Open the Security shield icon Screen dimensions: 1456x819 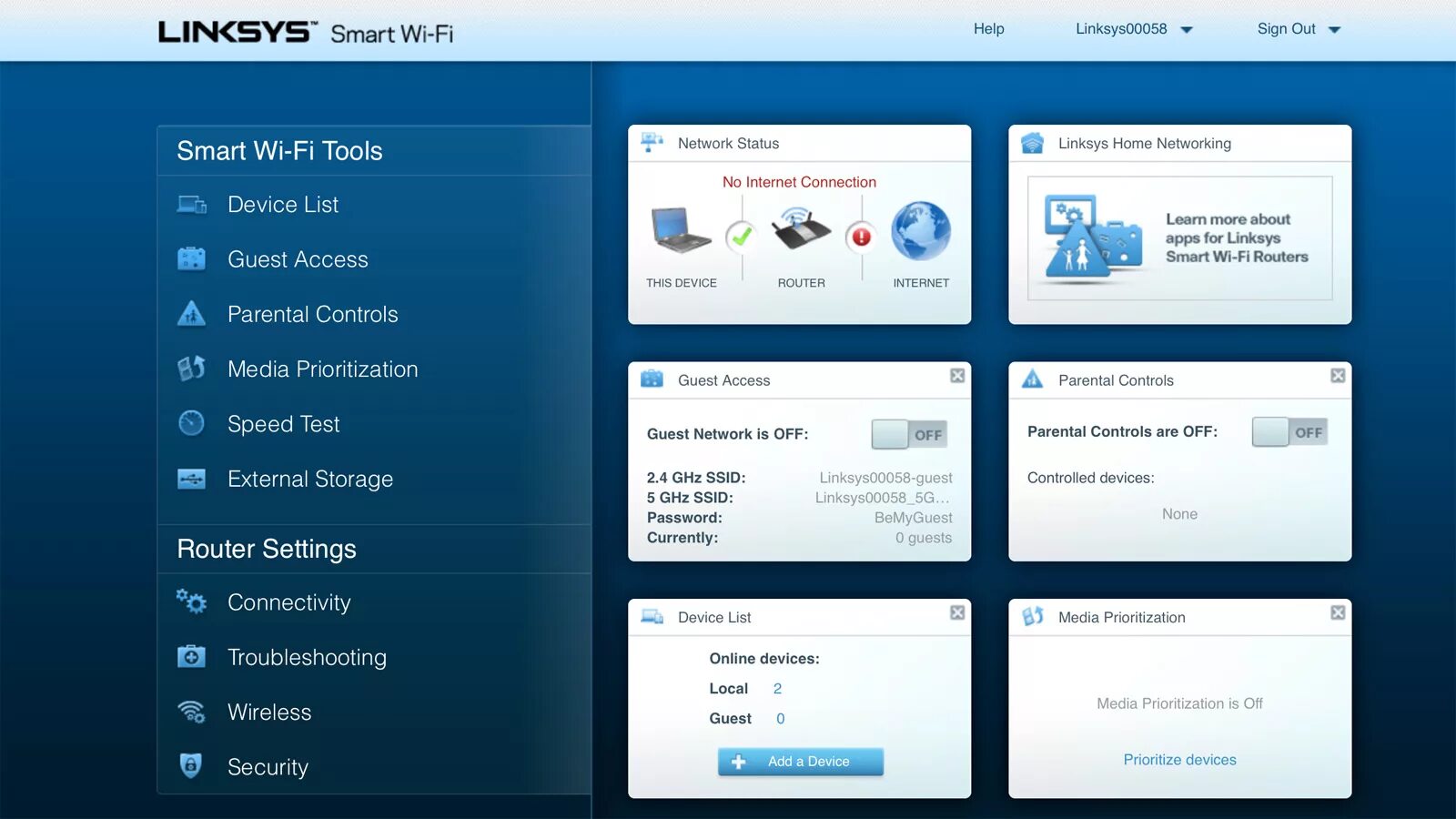190,765
